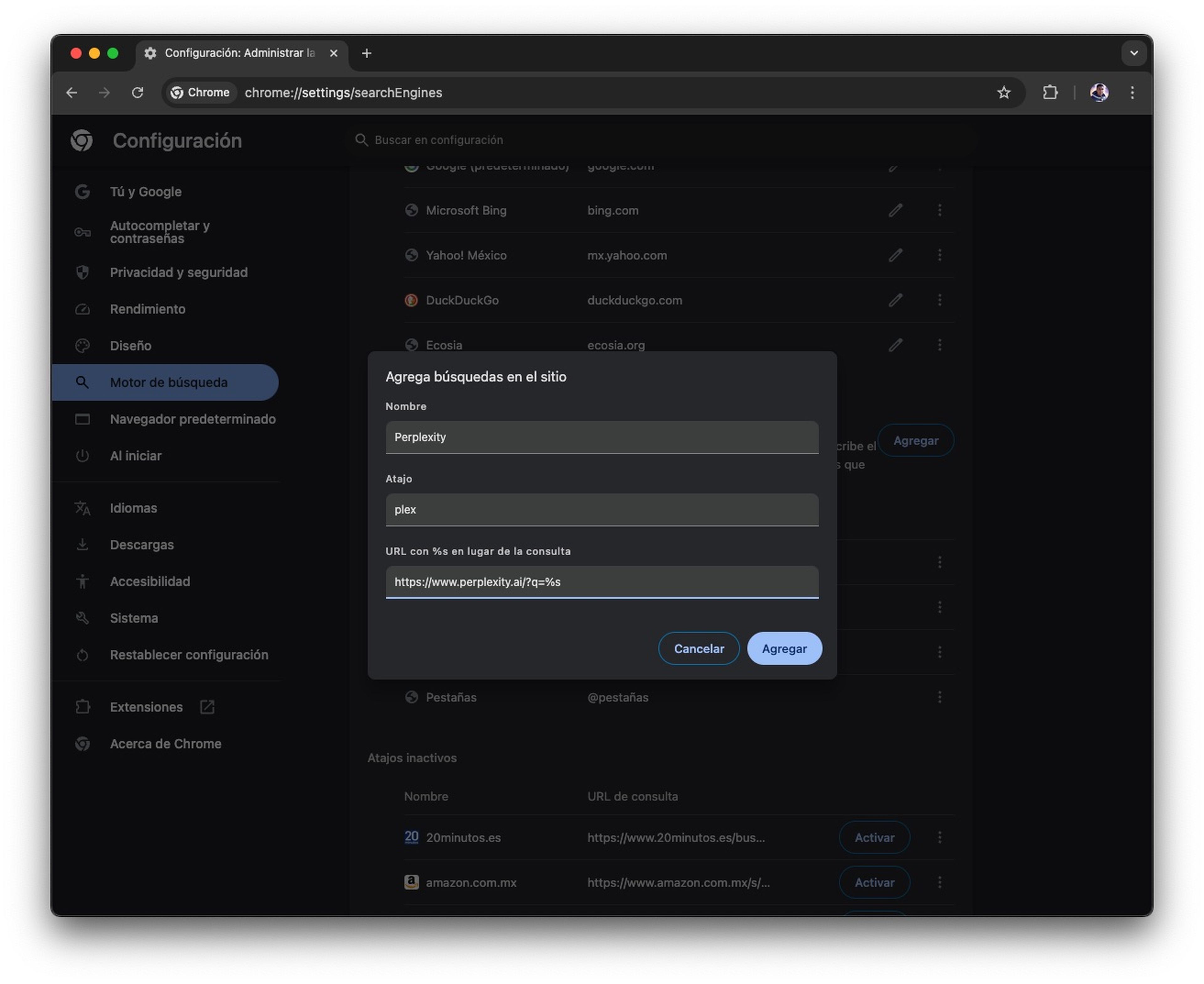Activate the amazon.com.mx inactive shortcut
Viewport: 1204px width, 984px height.
click(x=875, y=882)
